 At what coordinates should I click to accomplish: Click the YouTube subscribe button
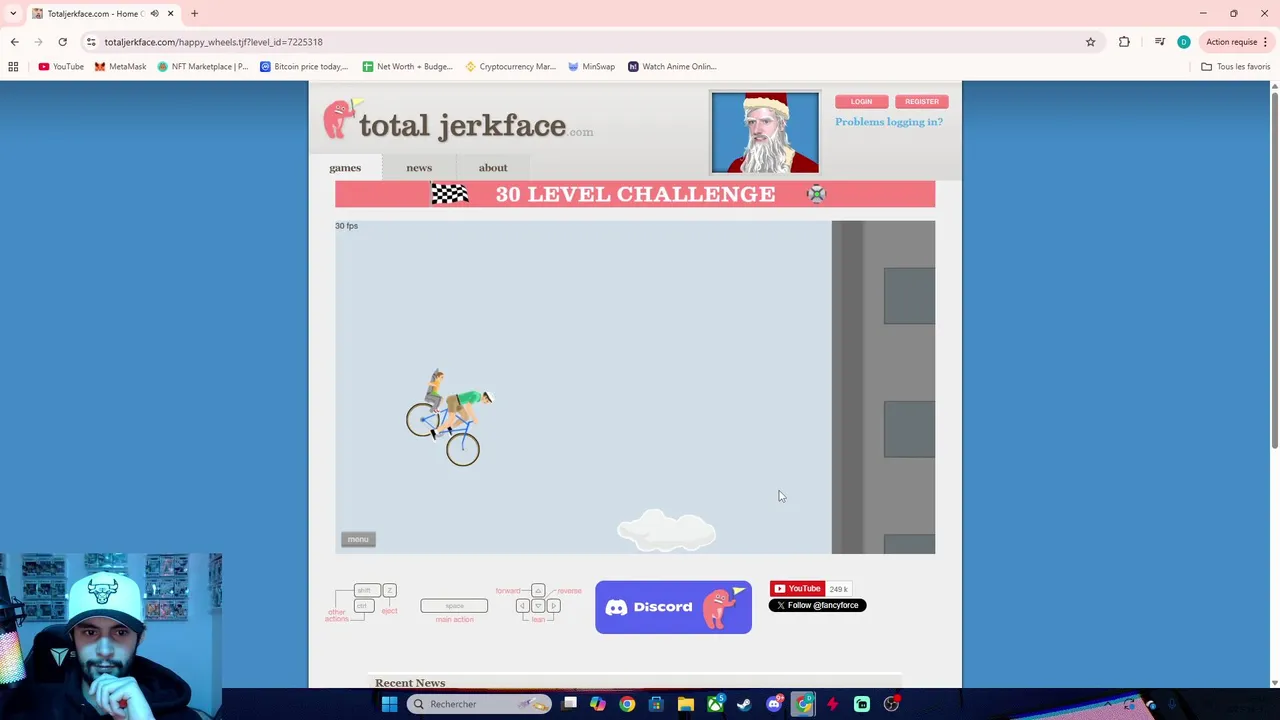click(x=797, y=589)
